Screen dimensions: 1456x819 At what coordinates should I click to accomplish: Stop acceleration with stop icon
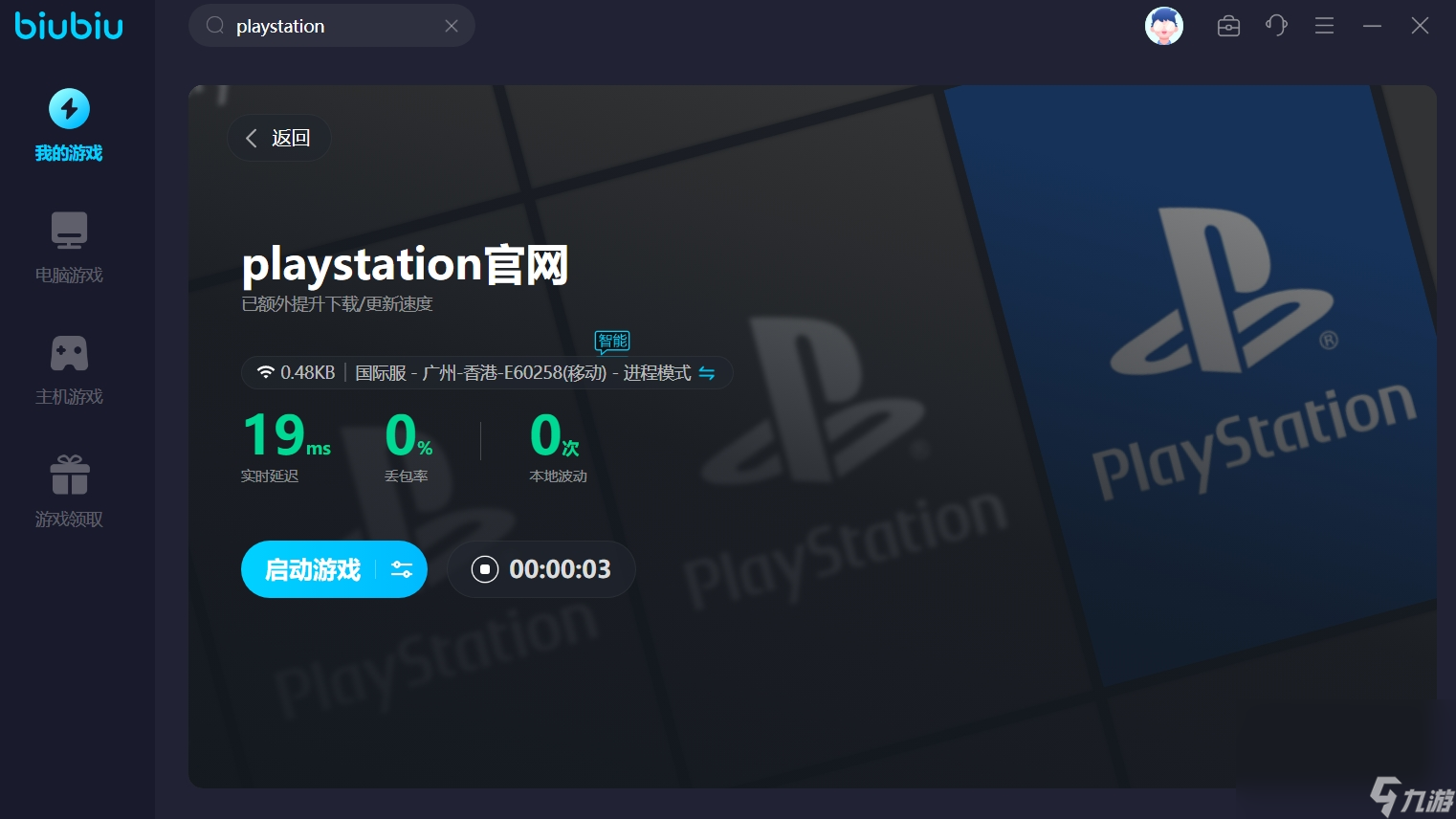pos(485,569)
